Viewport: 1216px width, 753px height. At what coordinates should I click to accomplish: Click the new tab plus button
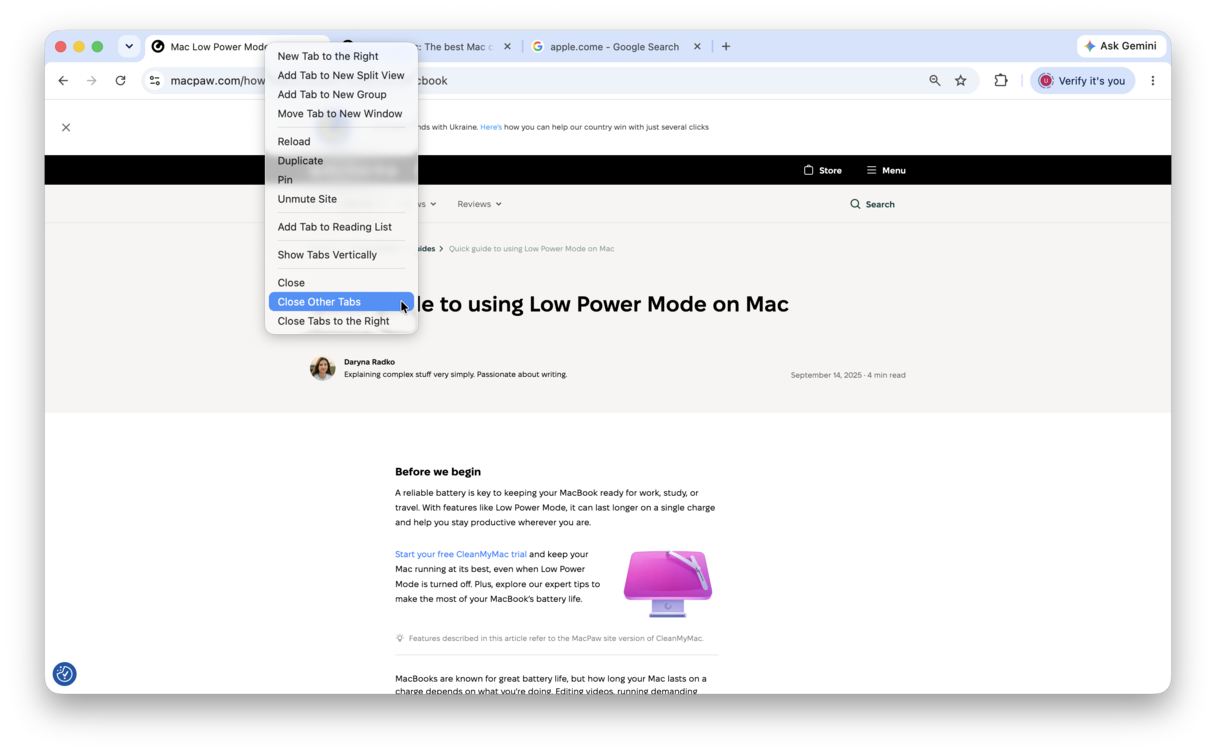(x=726, y=46)
